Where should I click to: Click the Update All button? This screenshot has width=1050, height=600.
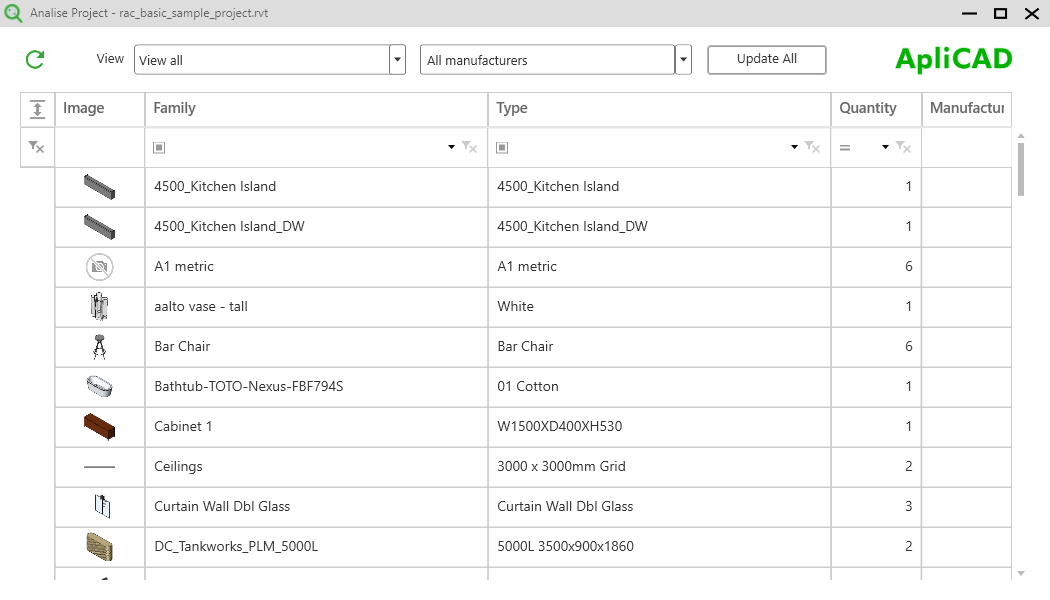point(766,59)
